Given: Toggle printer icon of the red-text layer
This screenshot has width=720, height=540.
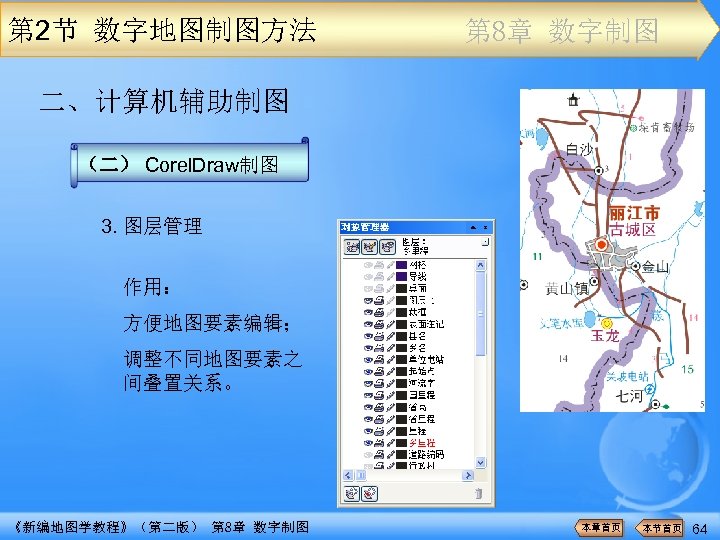Looking at the screenshot, I should (x=379, y=443).
